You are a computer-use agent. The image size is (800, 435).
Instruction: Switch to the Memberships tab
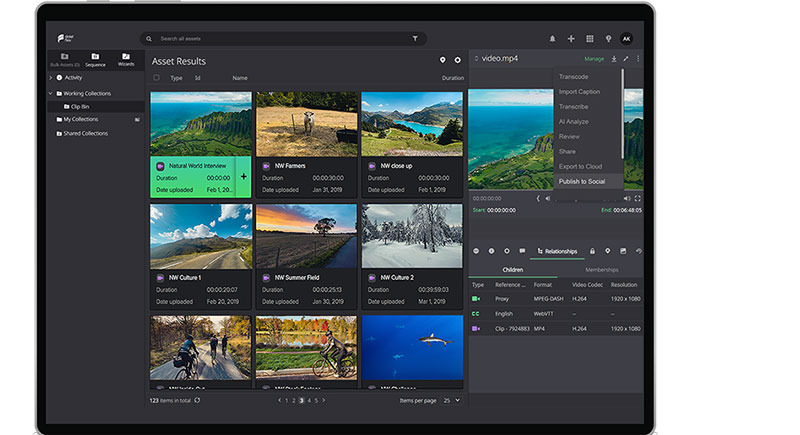click(601, 270)
